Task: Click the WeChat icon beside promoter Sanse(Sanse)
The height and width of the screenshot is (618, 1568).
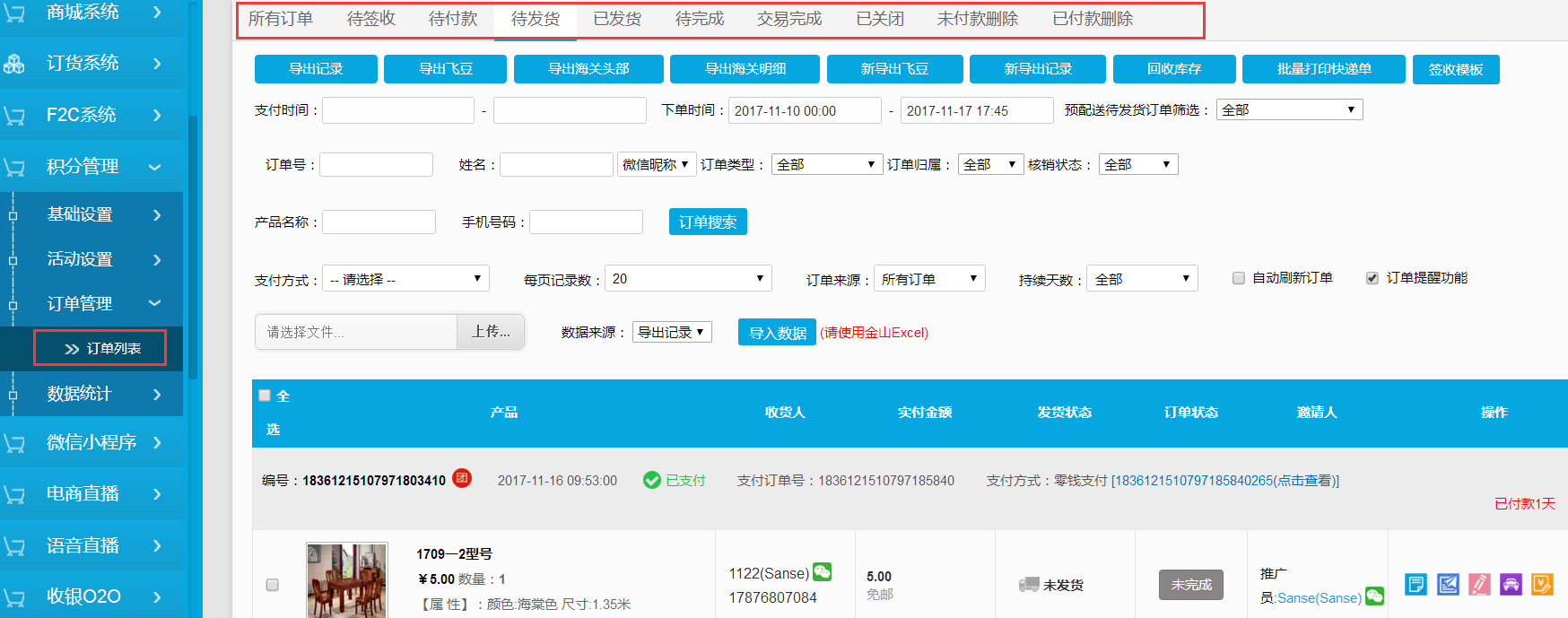Action: (1374, 596)
